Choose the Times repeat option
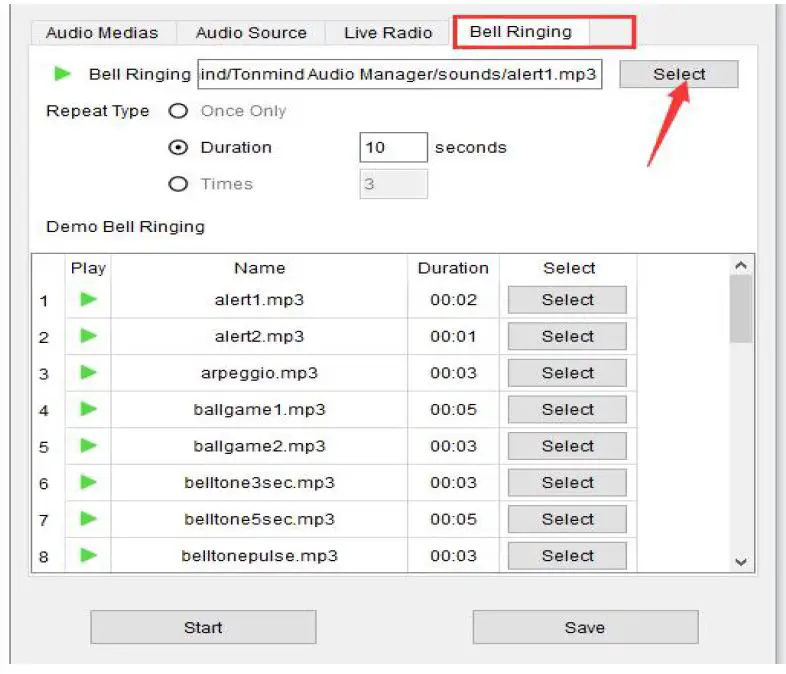The width and height of the screenshot is (786, 674). pos(179,184)
